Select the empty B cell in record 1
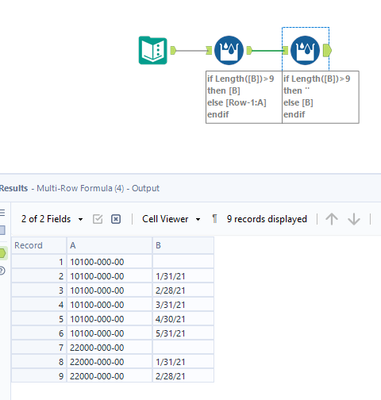The image size is (381, 400). (x=183, y=262)
